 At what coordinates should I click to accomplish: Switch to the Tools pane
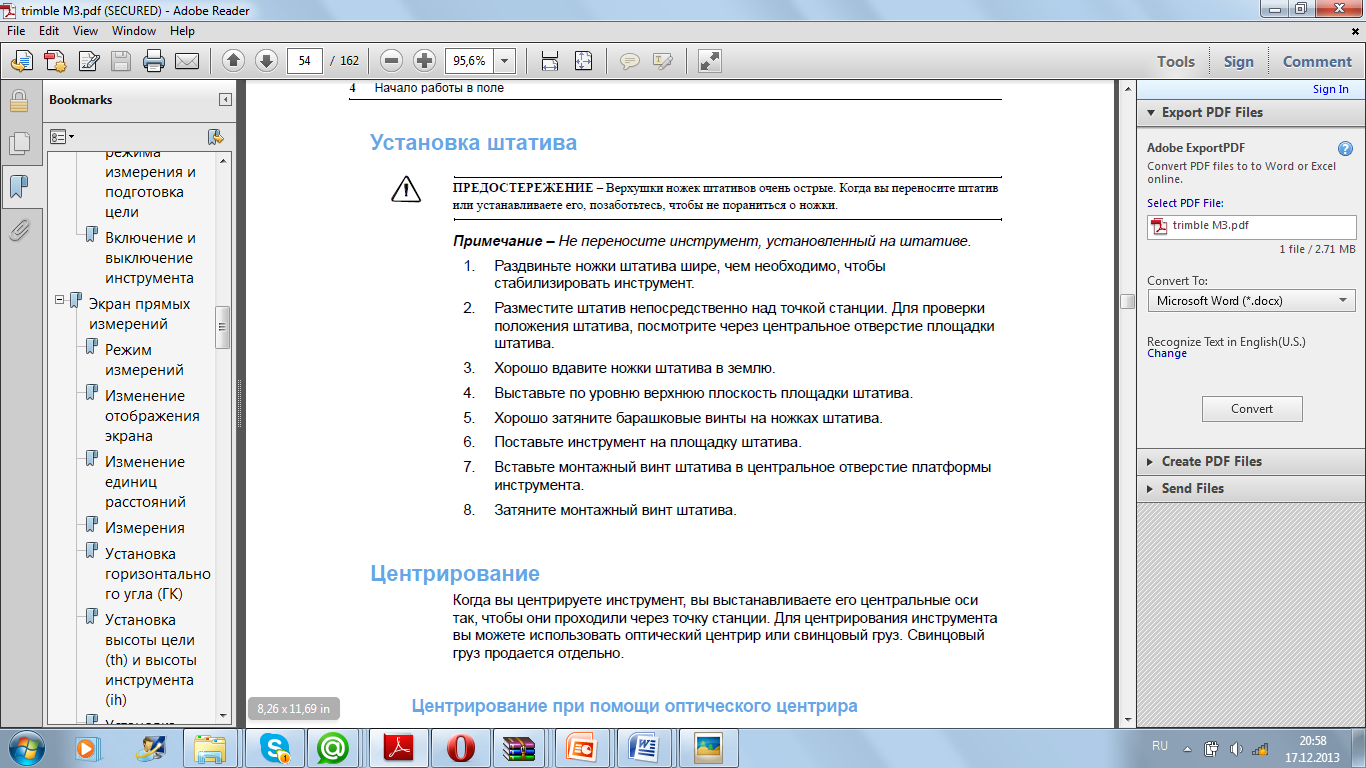click(x=1176, y=61)
